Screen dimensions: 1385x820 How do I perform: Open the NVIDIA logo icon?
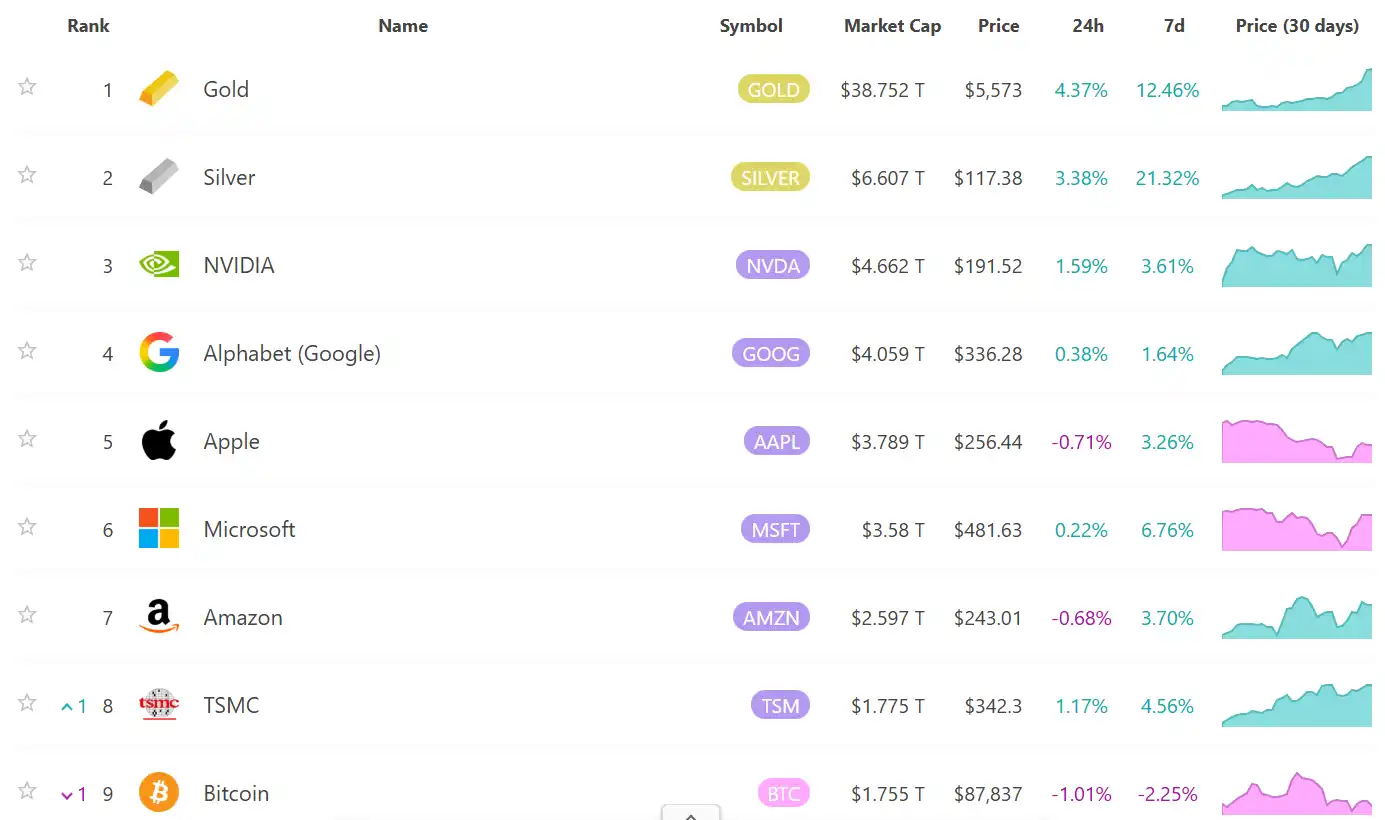click(x=159, y=265)
